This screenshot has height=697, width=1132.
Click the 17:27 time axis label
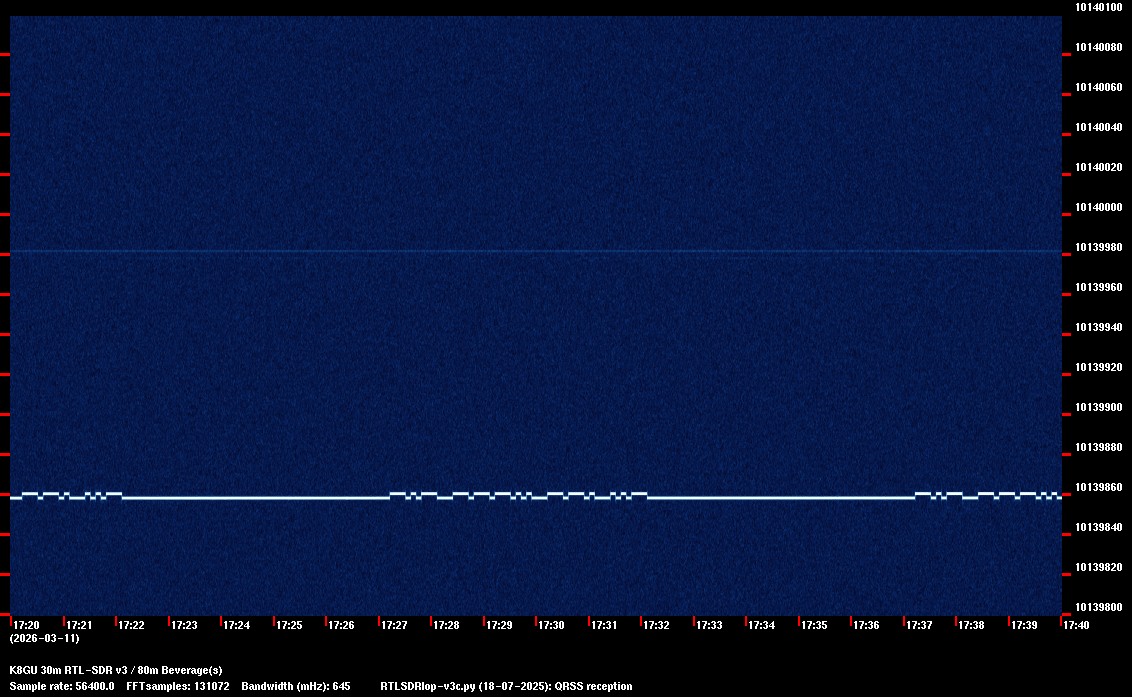click(x=393, y=625)
